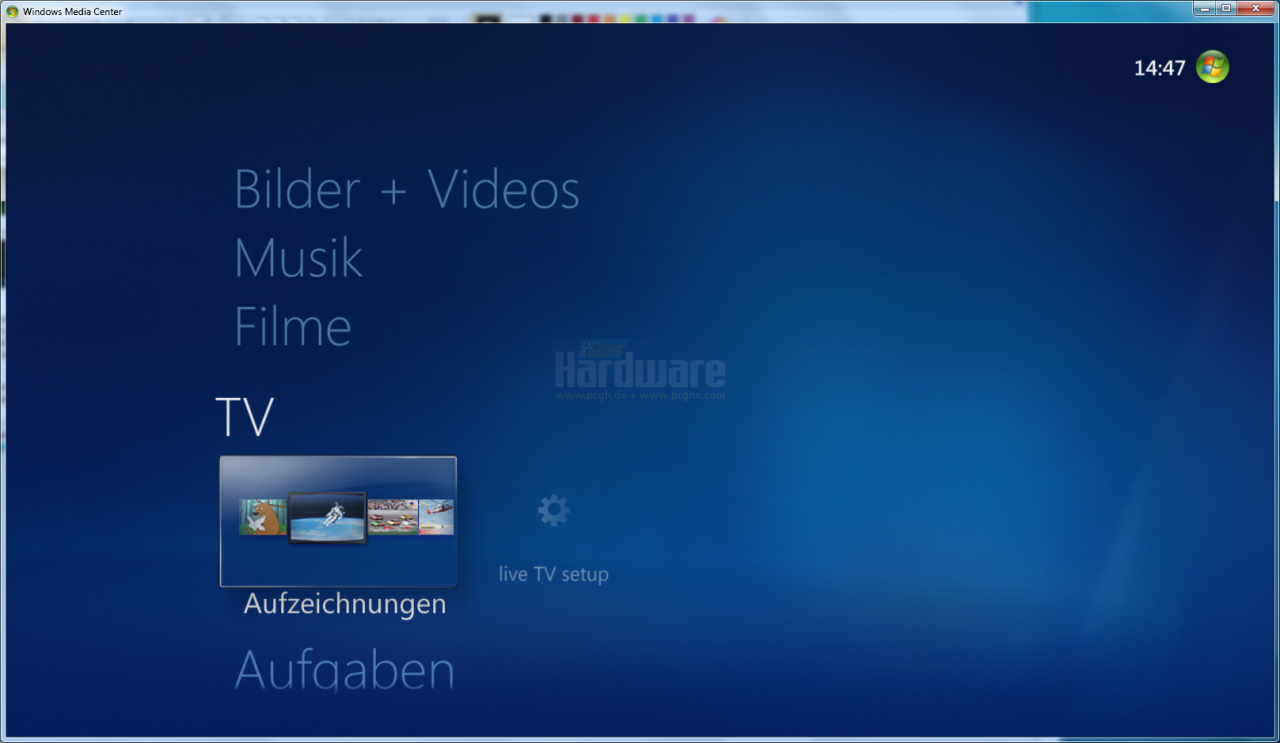
Task: Maximize the Windows Media Center window
Action: click(x=1226, y=8)
